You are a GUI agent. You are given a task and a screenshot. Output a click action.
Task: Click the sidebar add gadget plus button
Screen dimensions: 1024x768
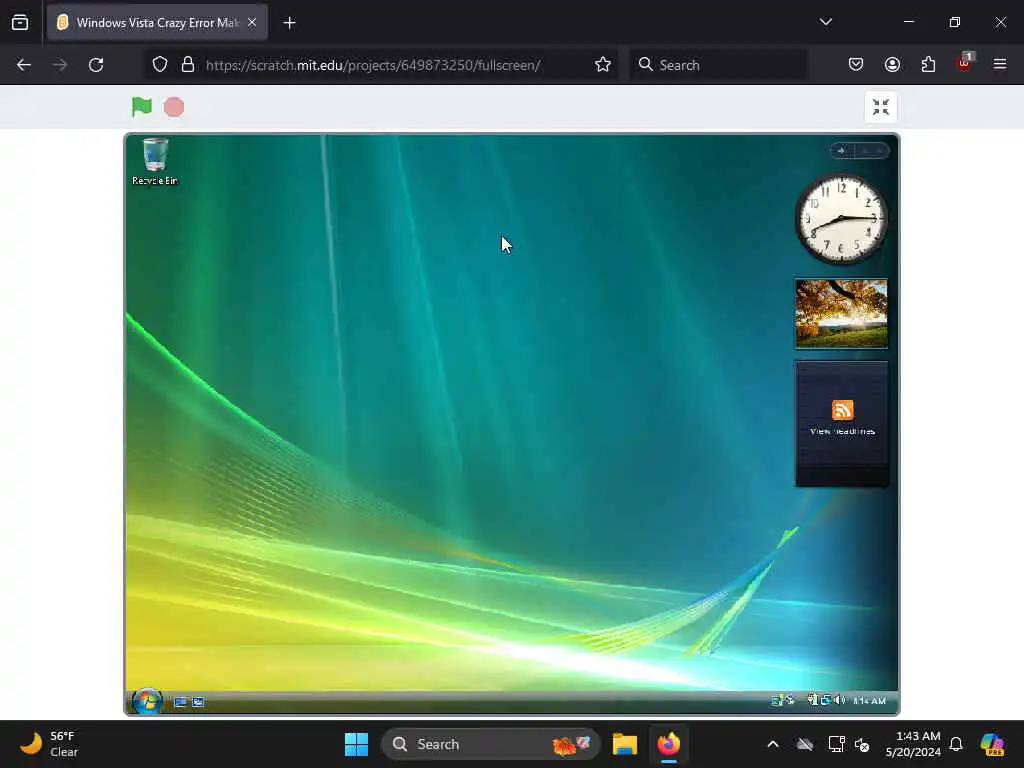click(841, 151)
